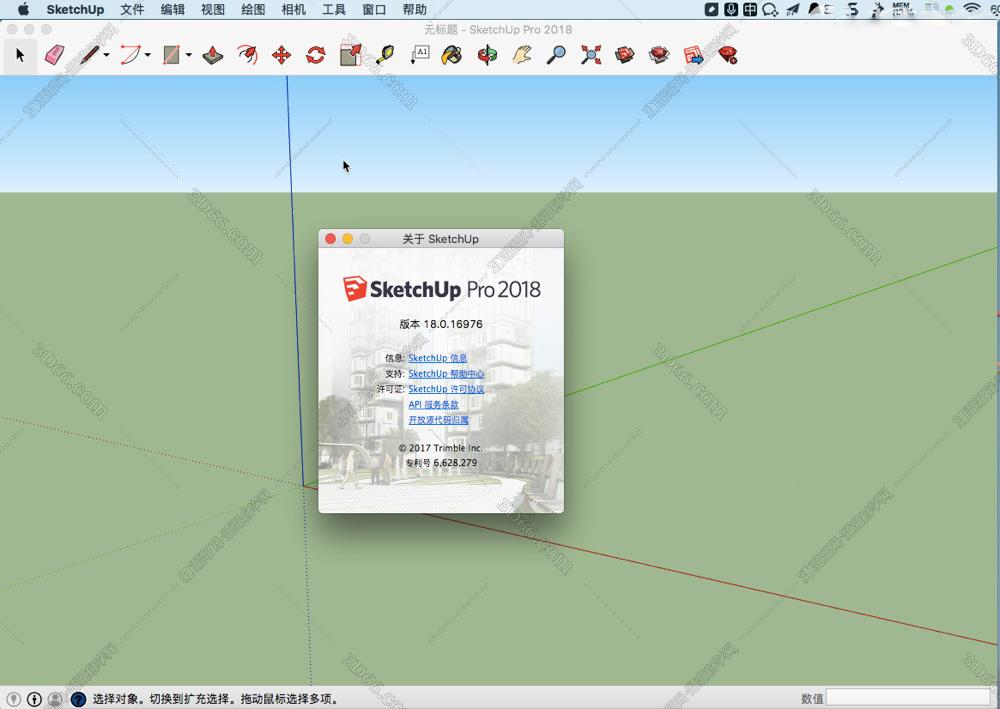Close the 关于 SketchUp dialog
Viewport: 1000px width, 709px height.
pyautogui.click(x=330, y=238)
